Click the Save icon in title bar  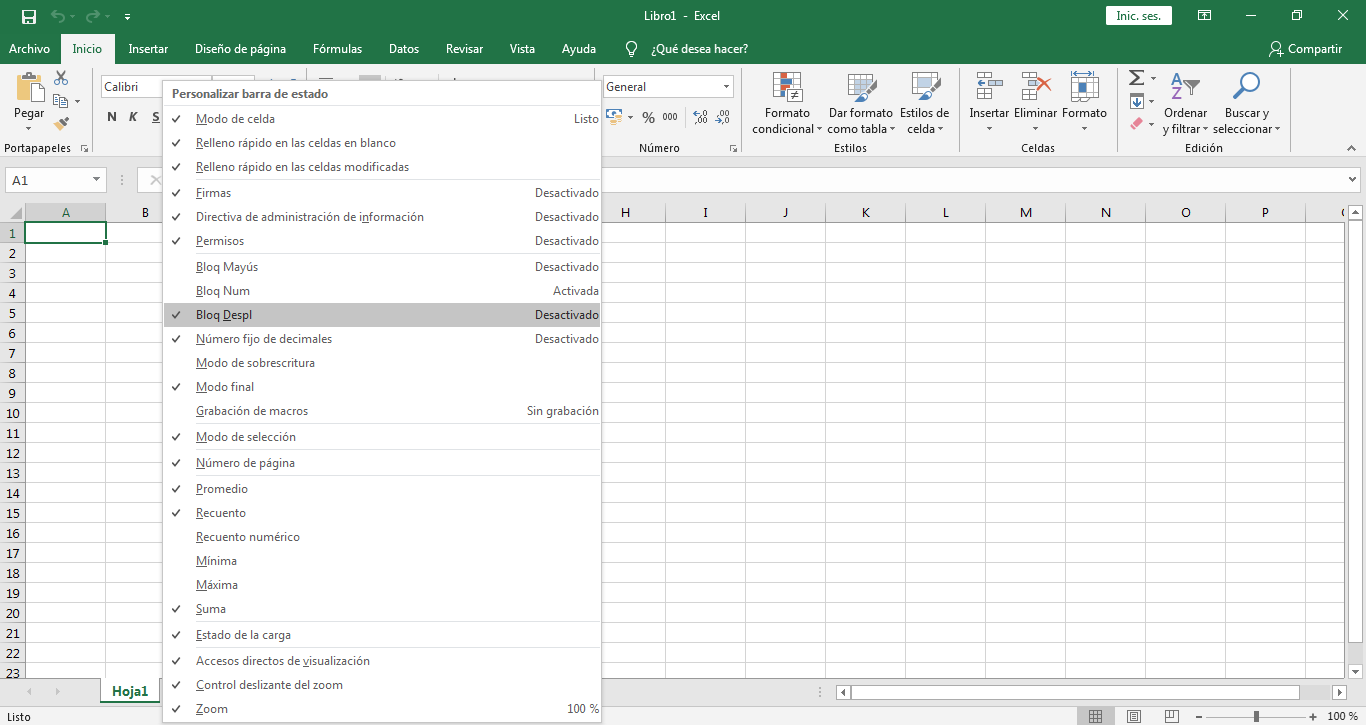click(28, 16)
